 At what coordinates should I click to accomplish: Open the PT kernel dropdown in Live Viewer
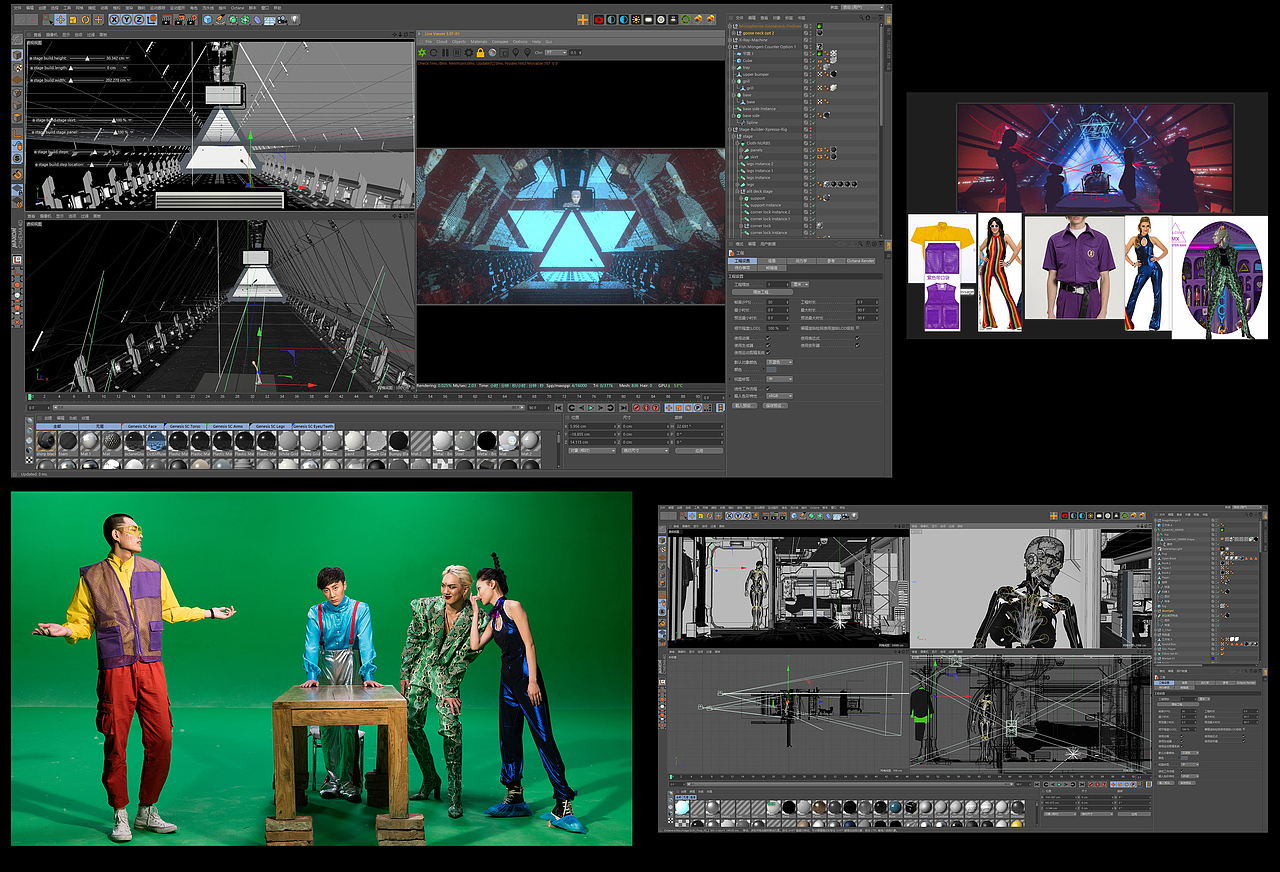tap(555, 52)
